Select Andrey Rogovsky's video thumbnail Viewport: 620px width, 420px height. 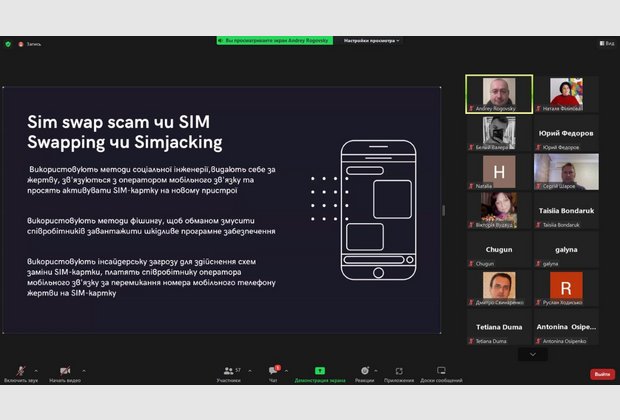click(499, 94)
